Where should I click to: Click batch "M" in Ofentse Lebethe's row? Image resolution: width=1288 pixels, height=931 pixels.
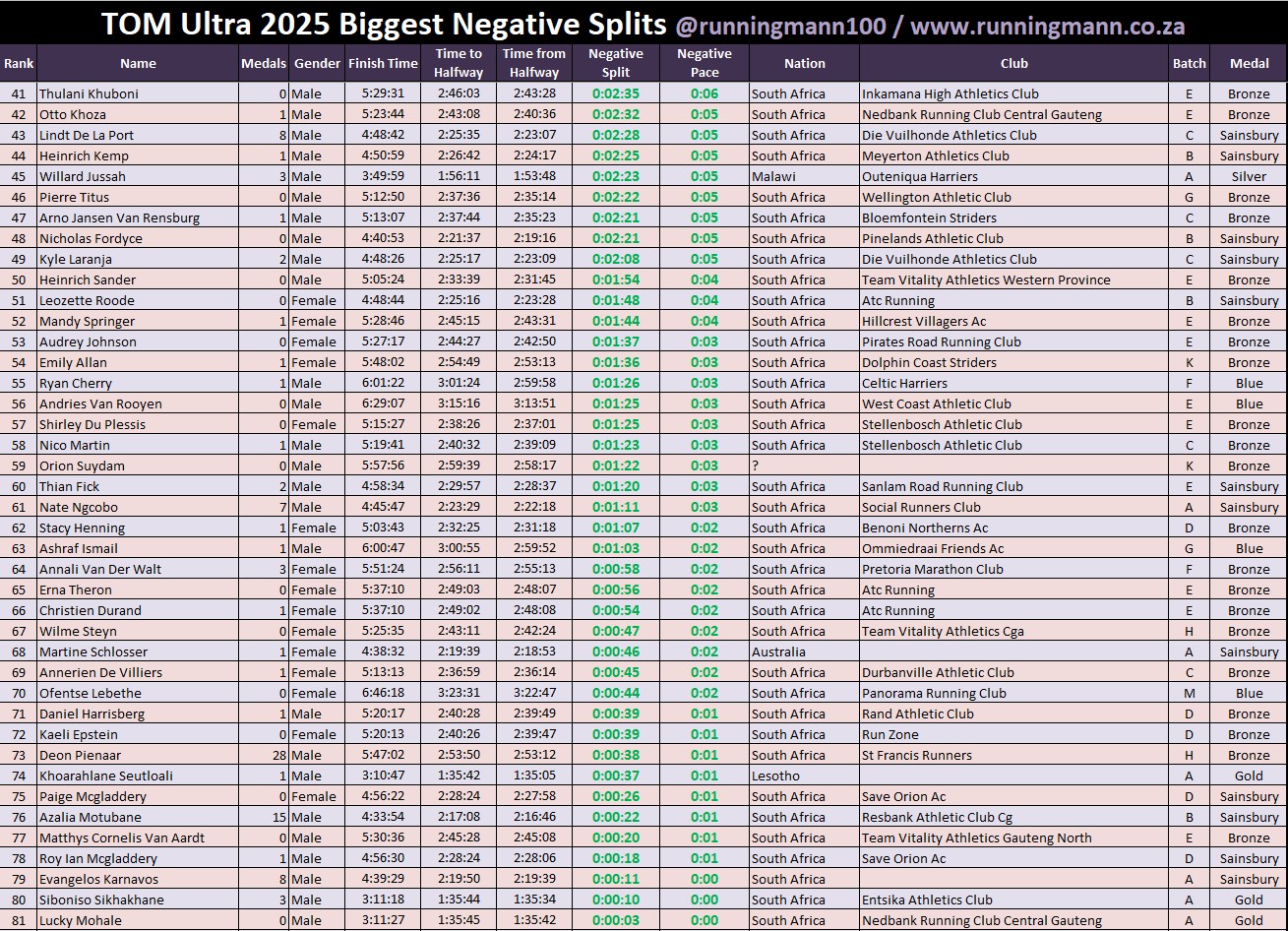pos(1189,693)
